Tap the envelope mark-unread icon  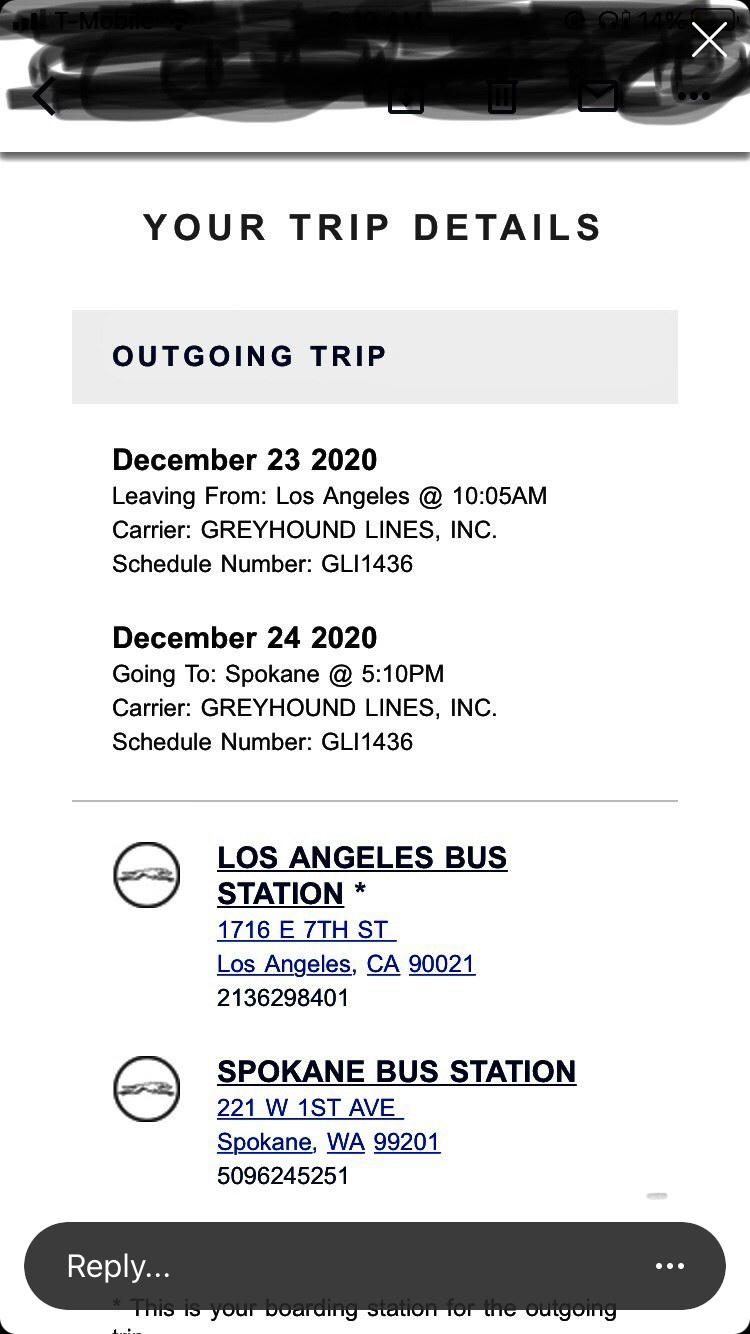[598, 96]
